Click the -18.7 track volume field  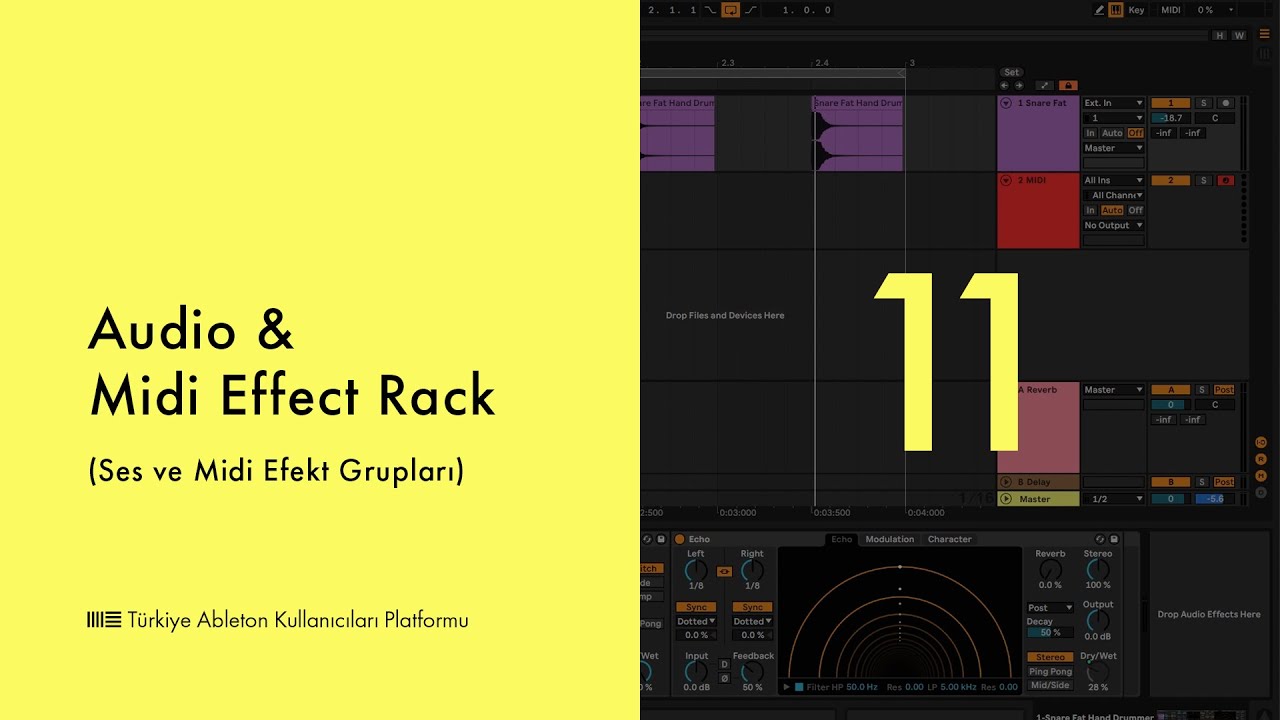1171,118
